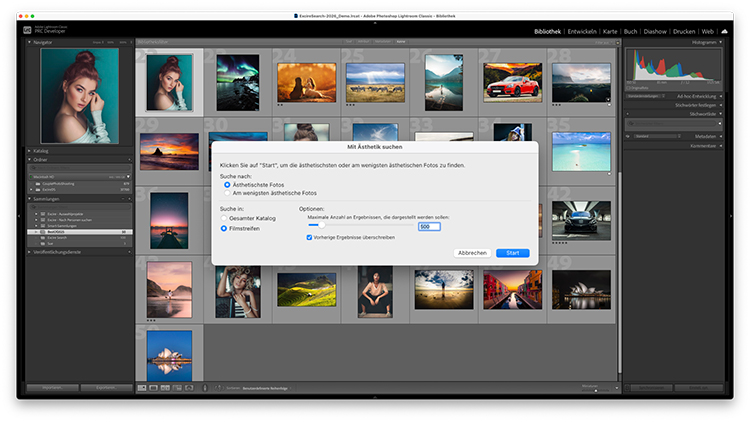Viewport: 750px width, 422px height.
Task: Click the Lightroom Classic logo icon
Action: pos(28,31)
